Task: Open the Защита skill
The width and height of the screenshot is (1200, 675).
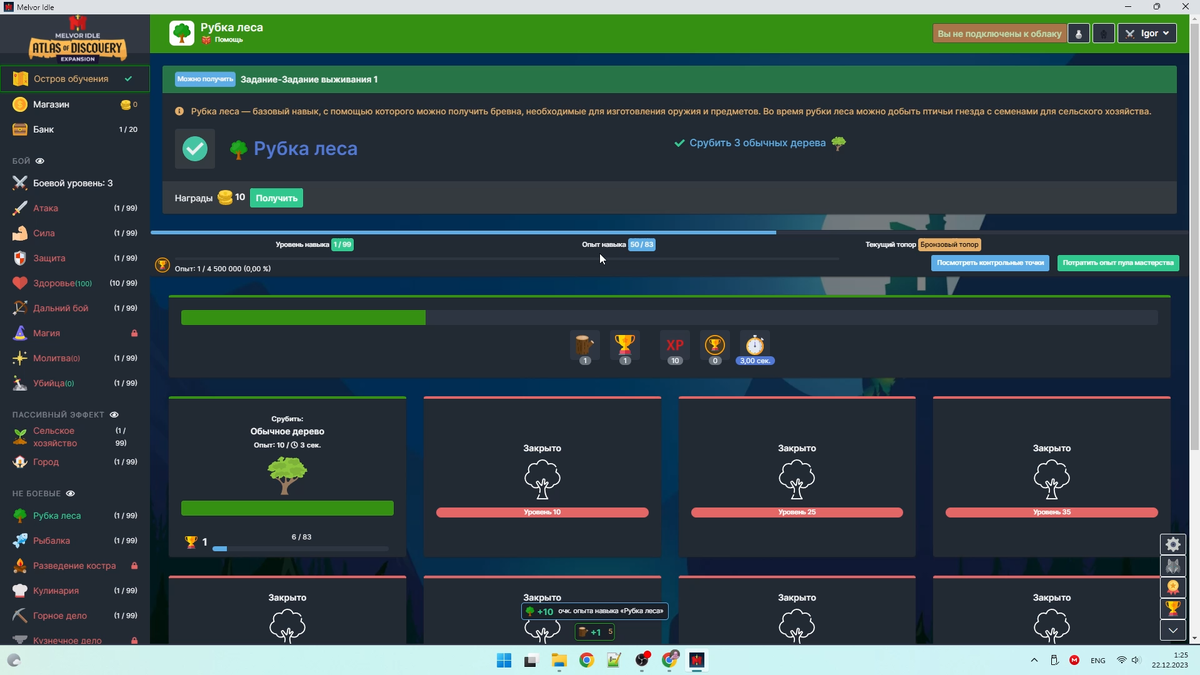Action: pyautogui.click(x=75, y=258)
